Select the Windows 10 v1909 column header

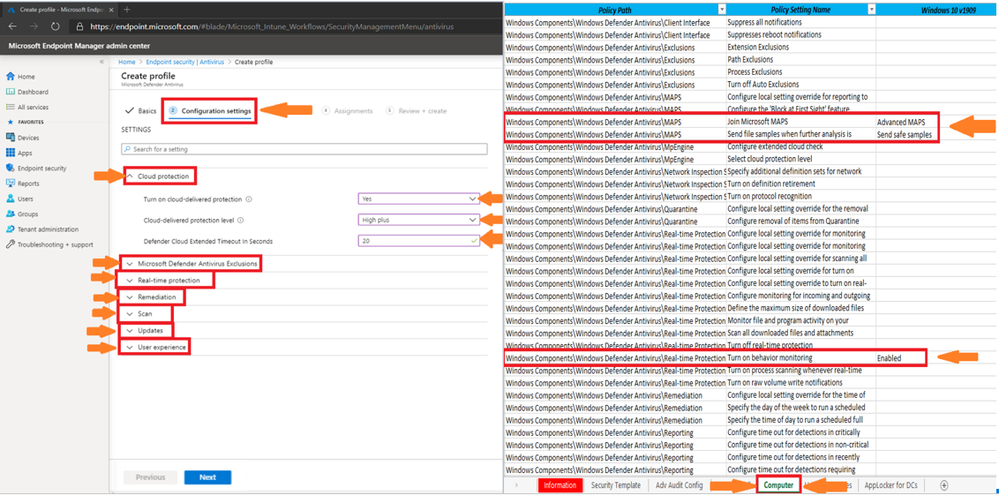click(x=937, y=10)
